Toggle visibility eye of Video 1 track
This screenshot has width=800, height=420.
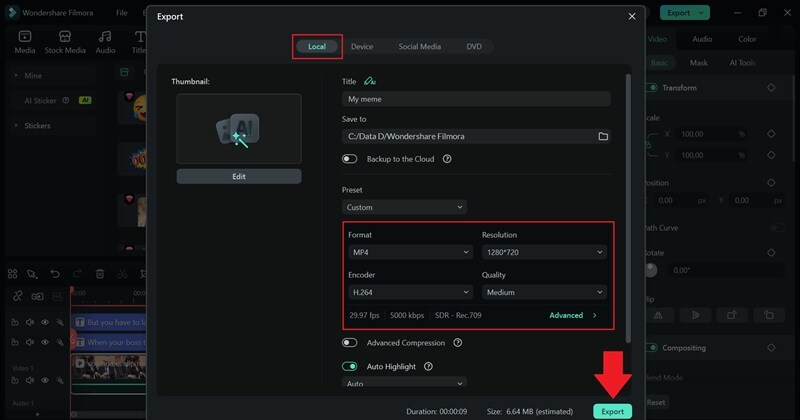(x=45, y=380)
